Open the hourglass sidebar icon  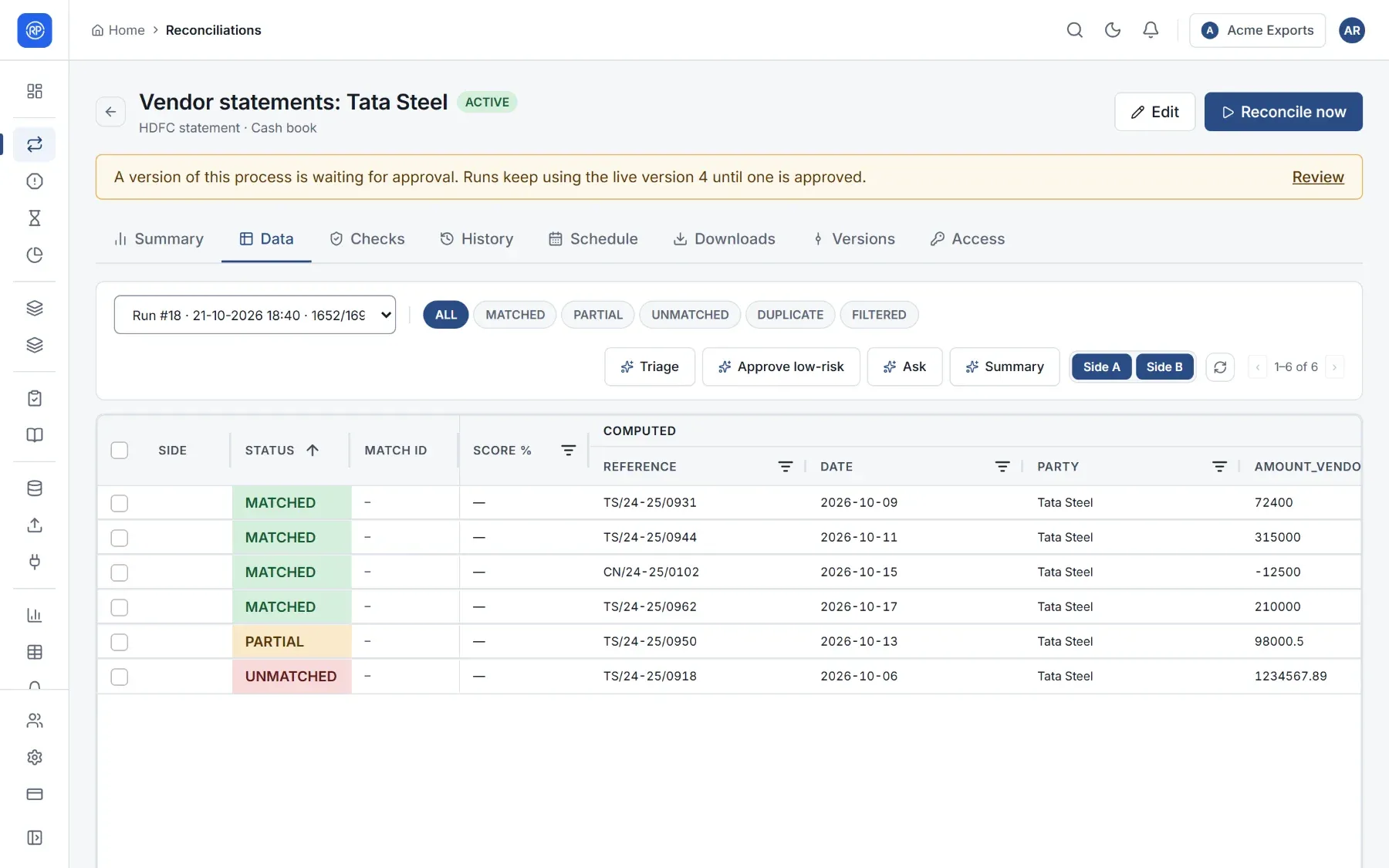tap(35, 218)
